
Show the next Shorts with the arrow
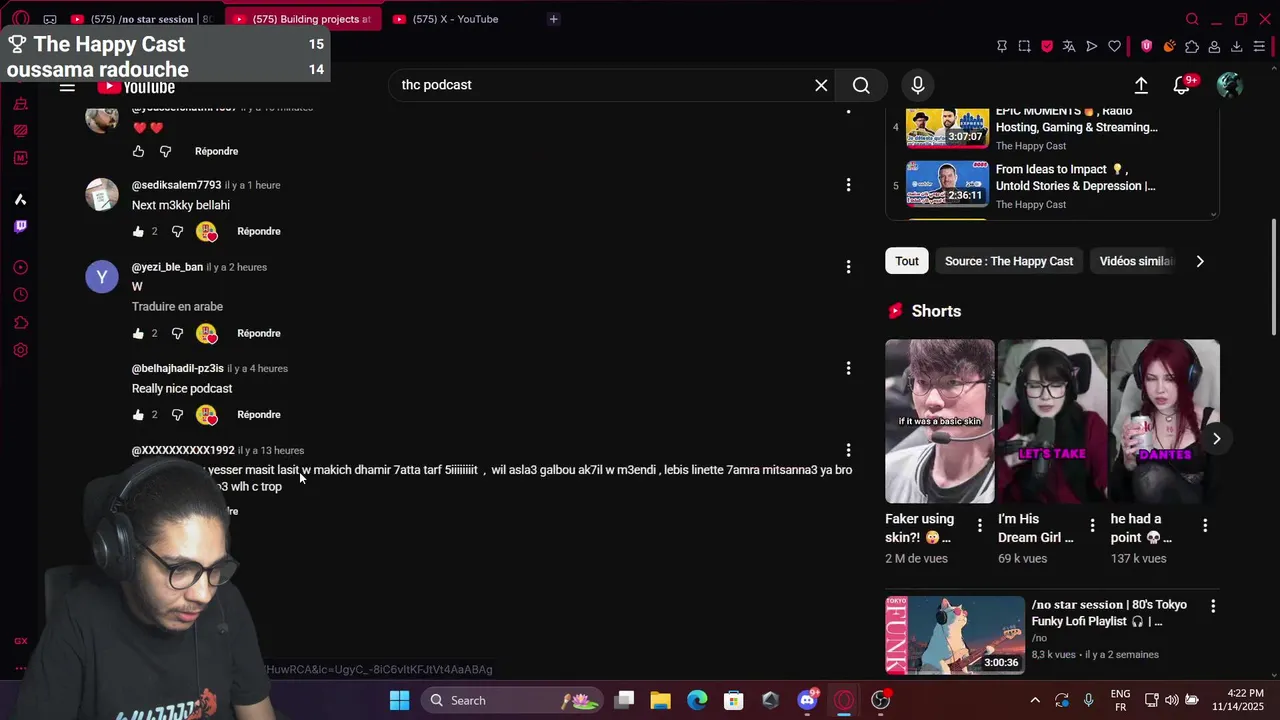pos(1216,438)
